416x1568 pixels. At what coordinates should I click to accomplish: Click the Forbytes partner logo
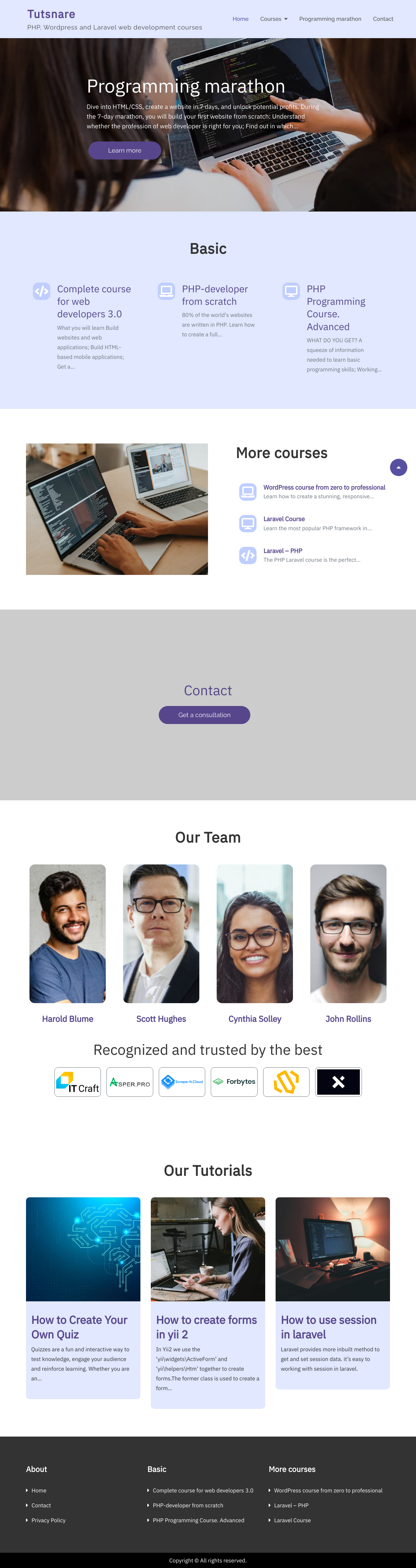[x=234, y=1082]
